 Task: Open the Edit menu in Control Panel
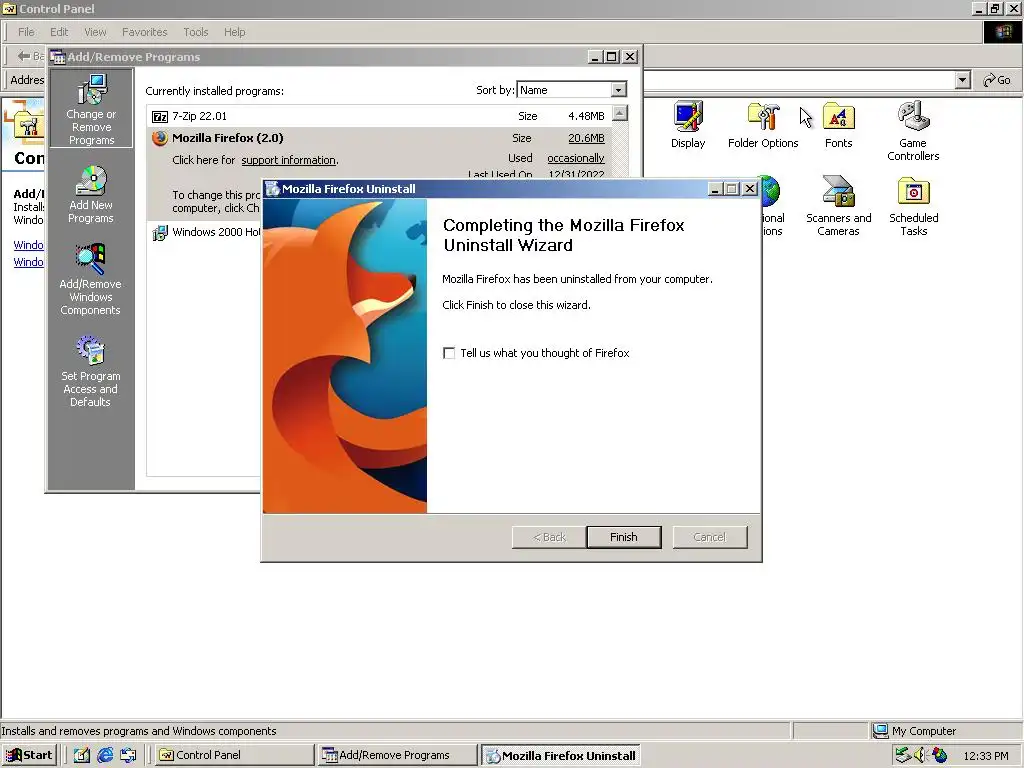[59, 32]
